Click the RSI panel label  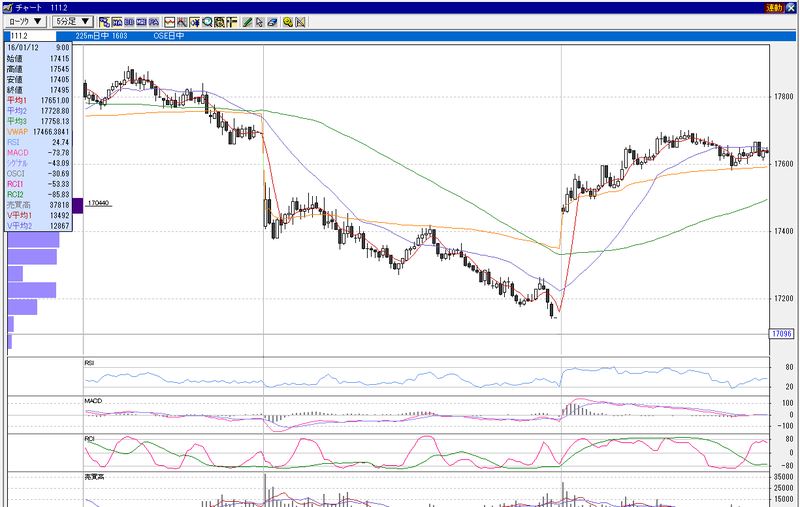(89, 363)
